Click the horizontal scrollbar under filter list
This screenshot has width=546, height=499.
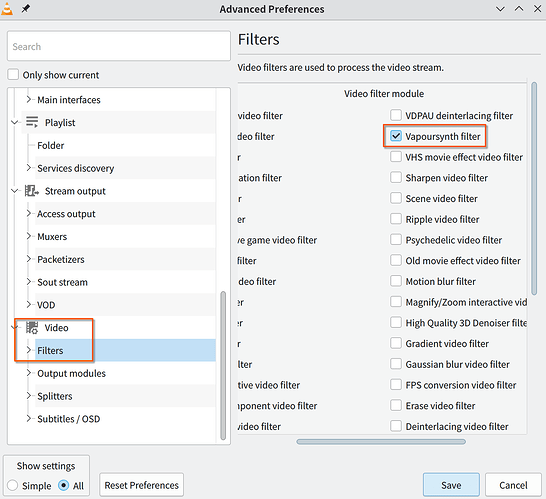tap(381, 442)
